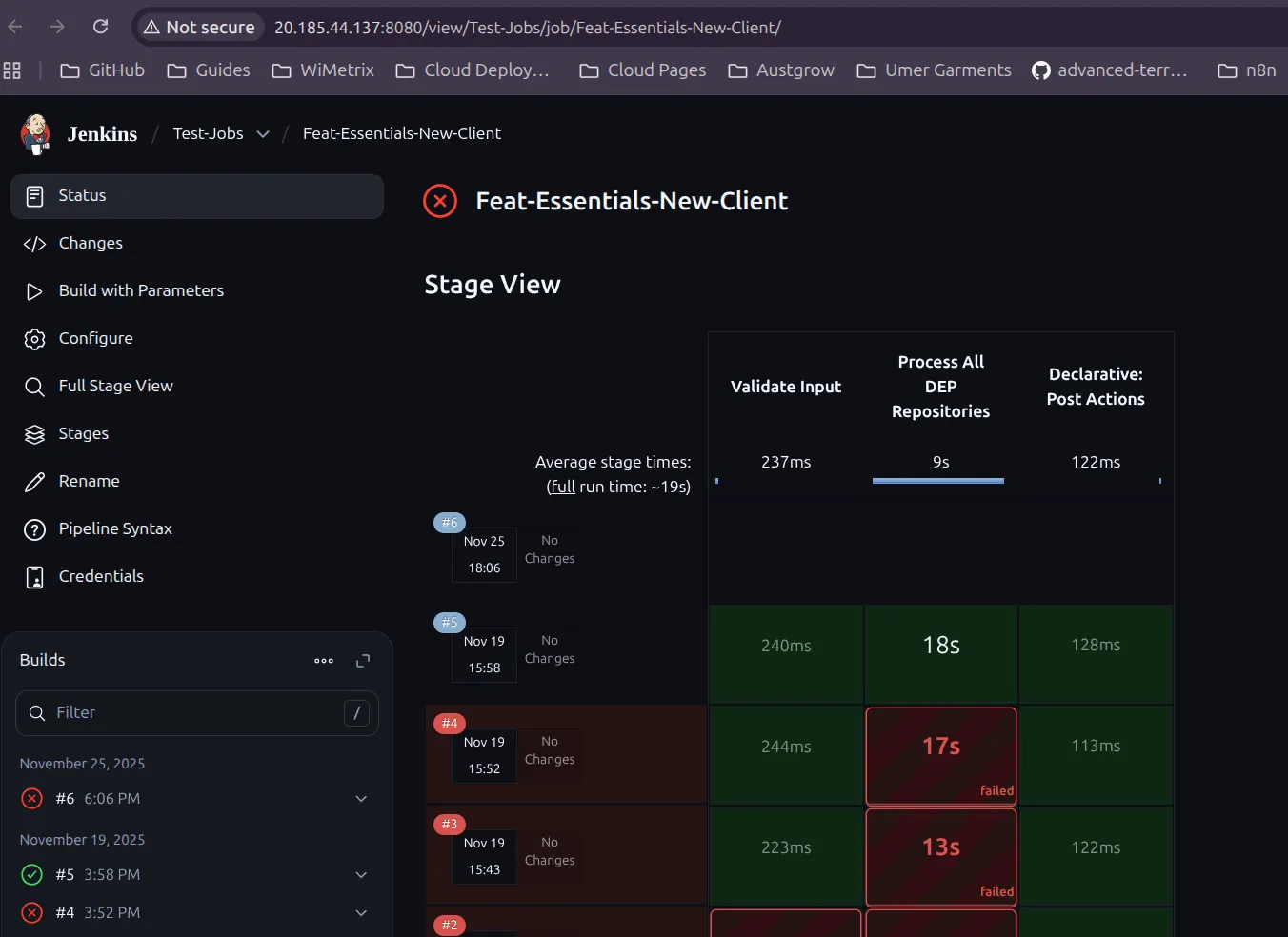
Task: Open the Builds three-dot options menu
Action: point(324,661)
